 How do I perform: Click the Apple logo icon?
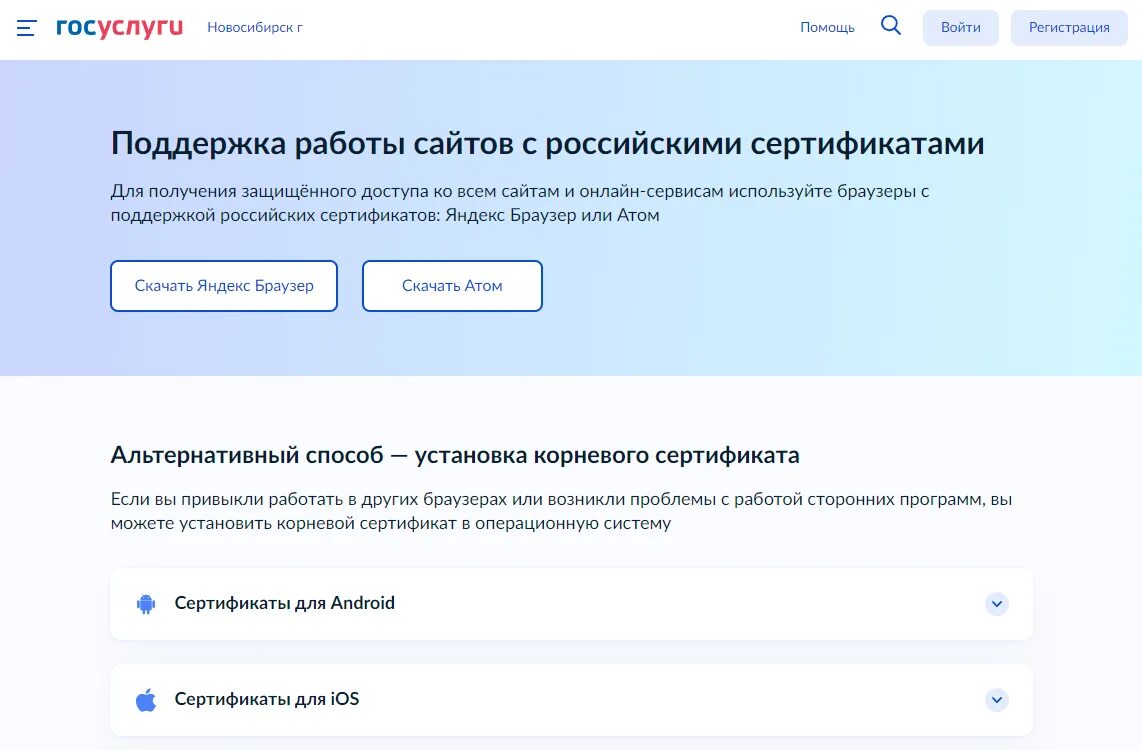(x=146, y=700)
